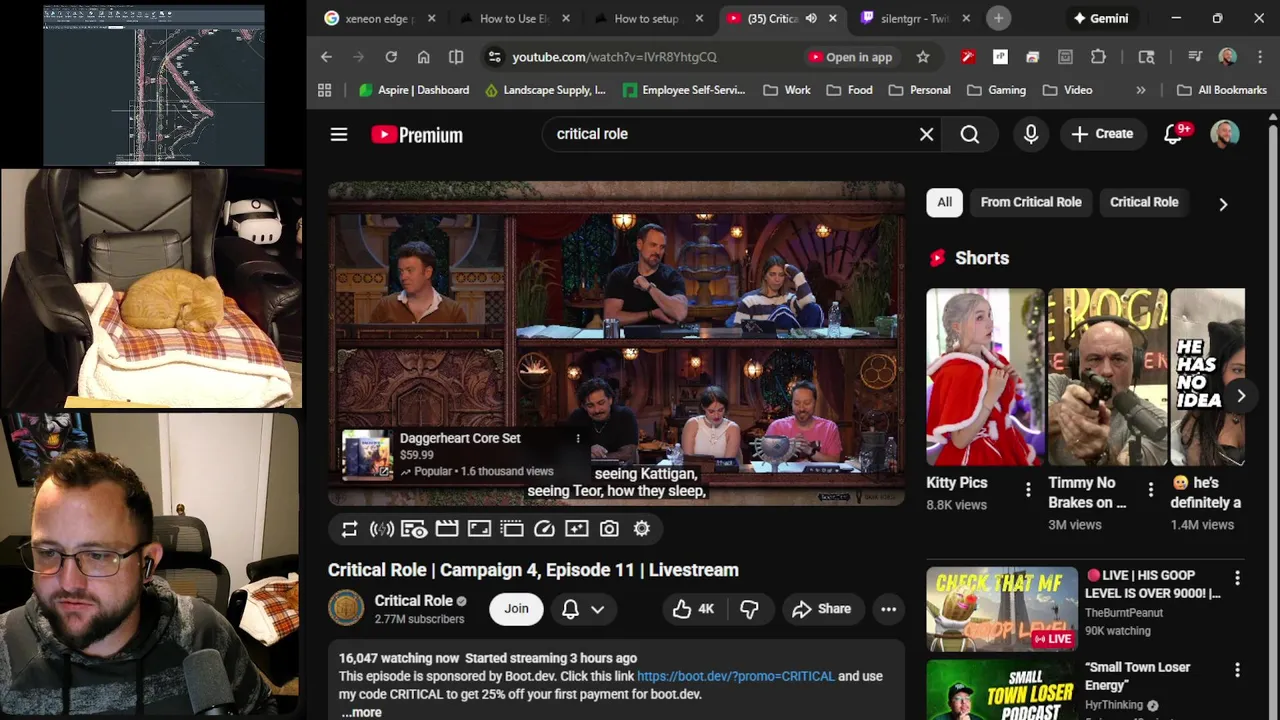This screenshot has width=1280, height=720.
Task: Reload the current page
Action: click(x=391, y=57)
